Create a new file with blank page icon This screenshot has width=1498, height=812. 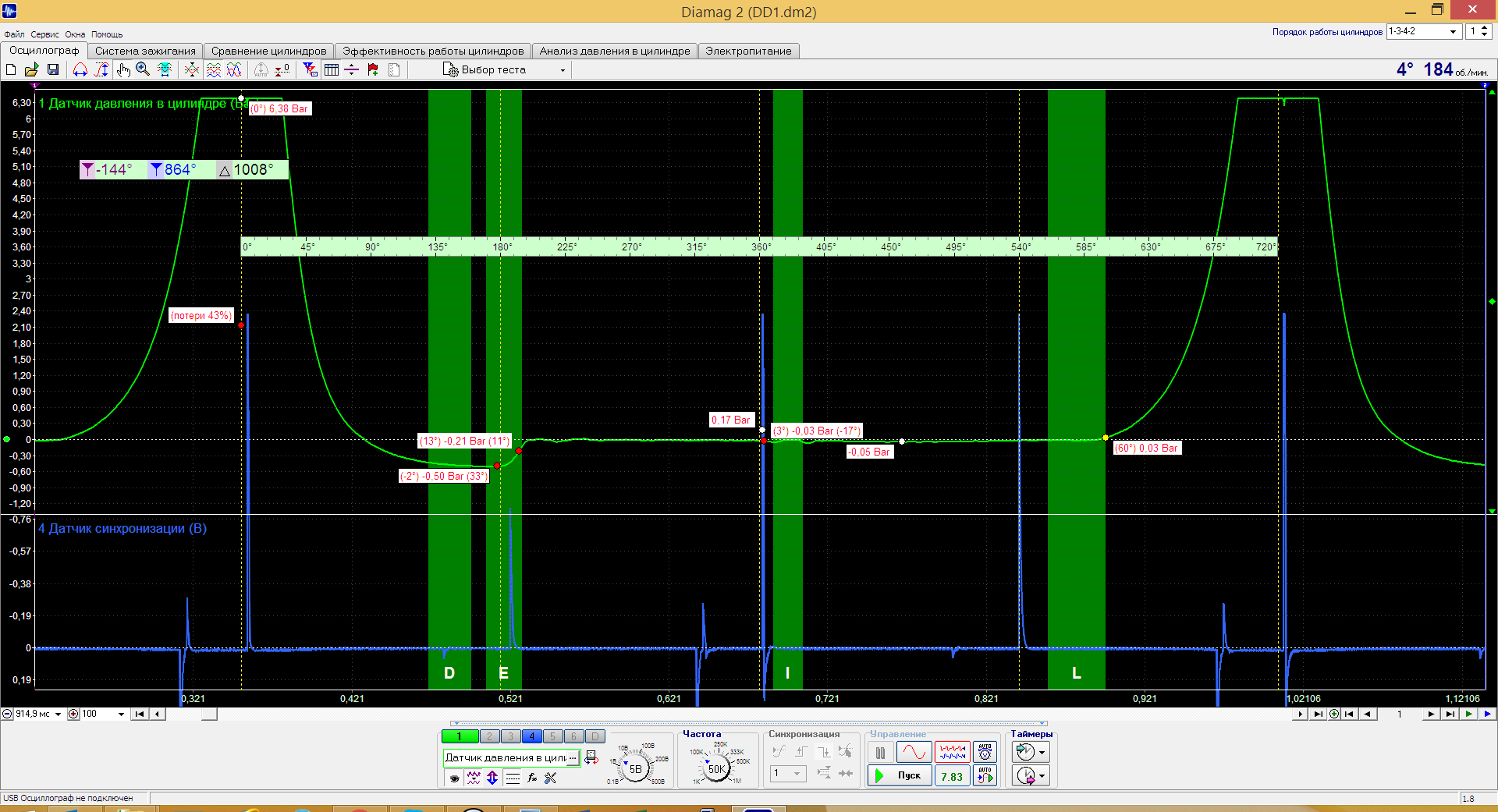tap(11, 69)
